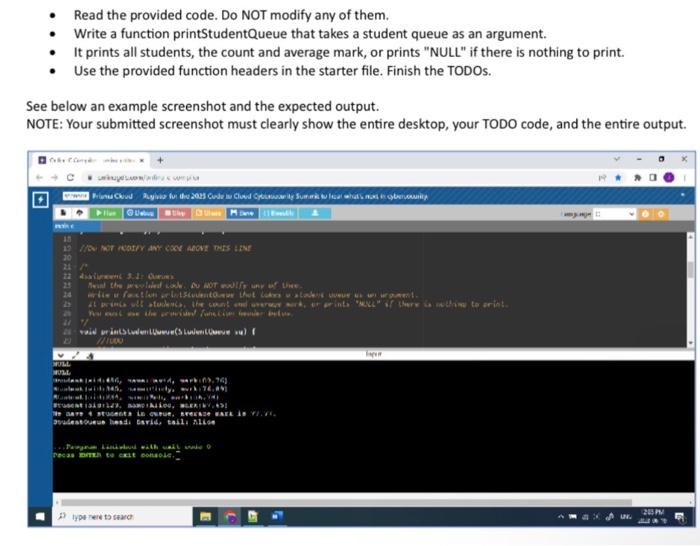Viewport: 700px width, 546px height.
Task: Collapse the console panel with chevron
Action: click(x=61, y=355)
